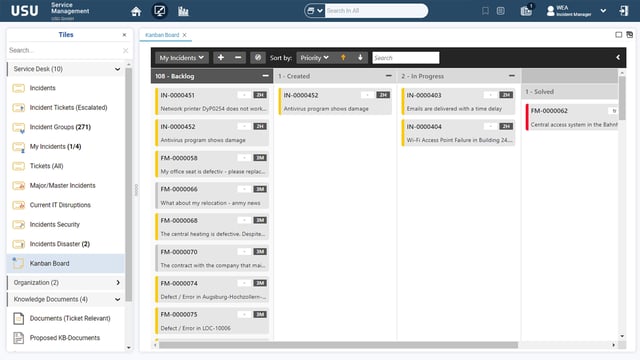
Task: Click the panel splitter handle beside Tiles
Action: coord(136,190)
